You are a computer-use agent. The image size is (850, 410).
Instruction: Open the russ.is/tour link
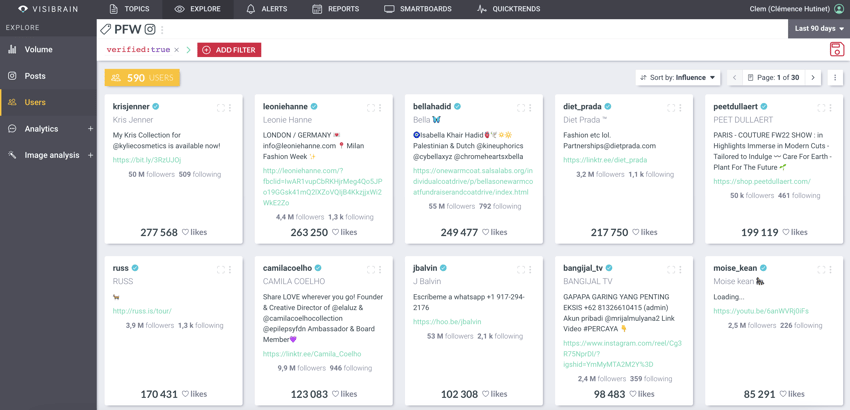pos(142,311)
